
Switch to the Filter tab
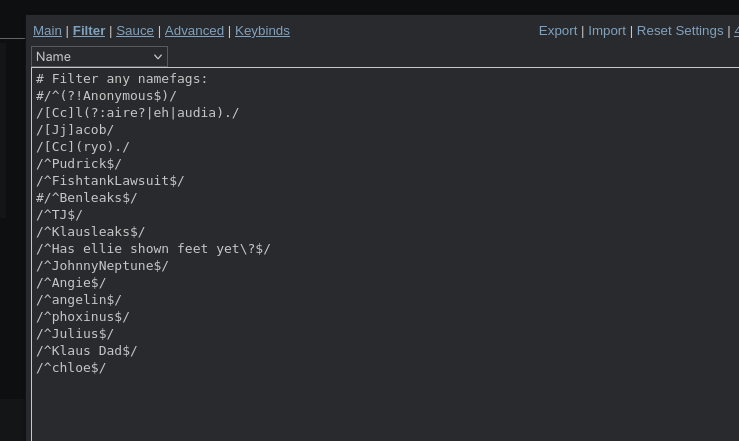tap(89, 31)
